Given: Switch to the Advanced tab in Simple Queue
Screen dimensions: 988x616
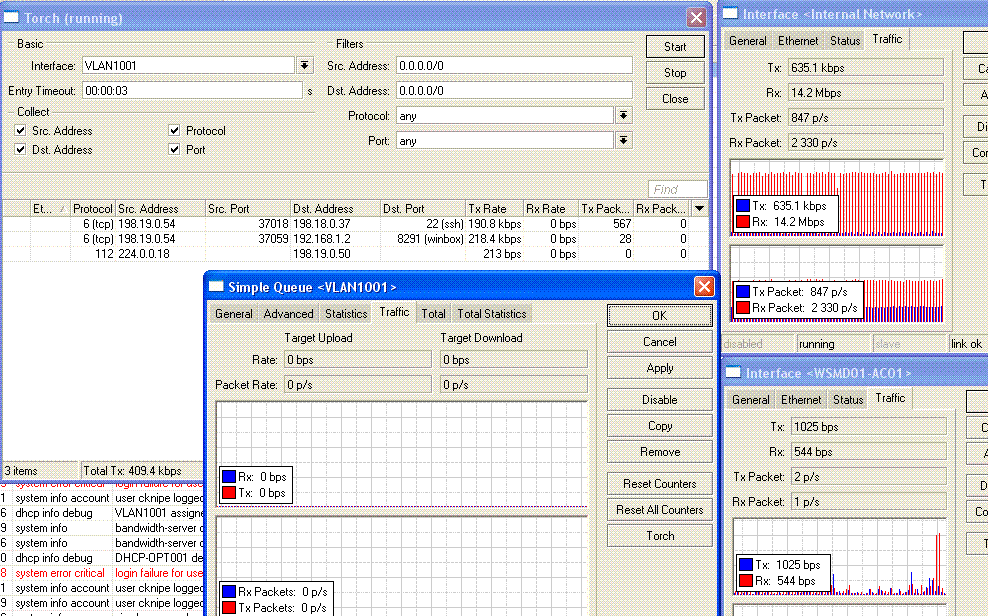Looking at the screenshot, I should [x=288, y=313].
